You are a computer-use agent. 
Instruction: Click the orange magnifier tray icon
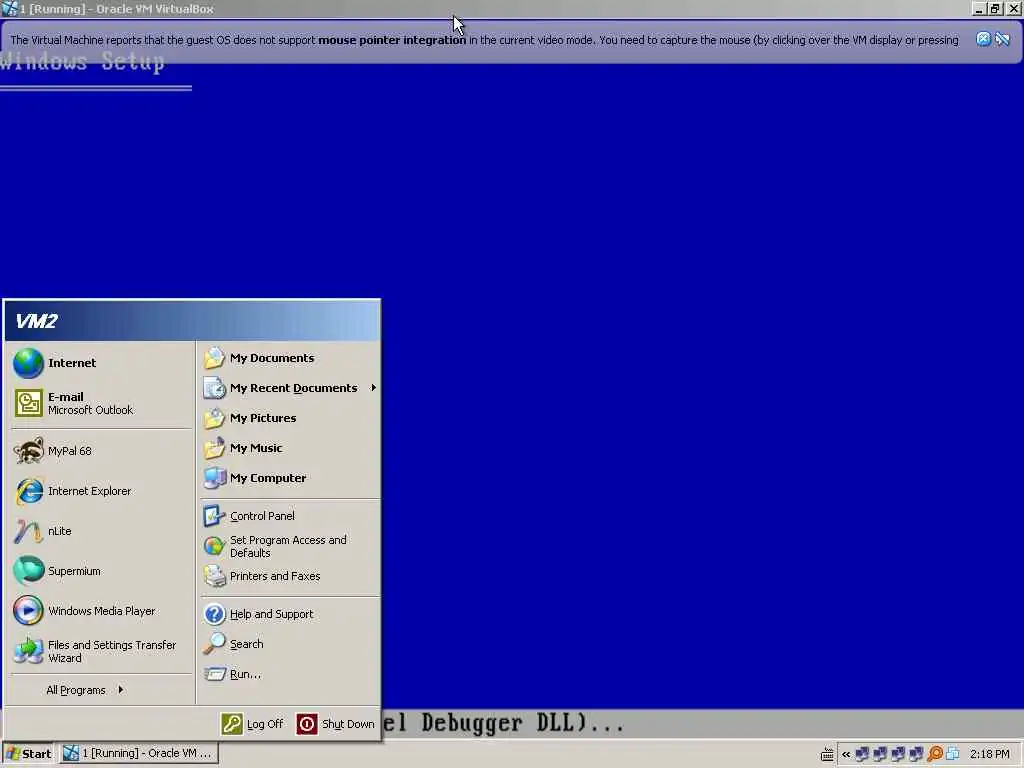tap(935, 754)
